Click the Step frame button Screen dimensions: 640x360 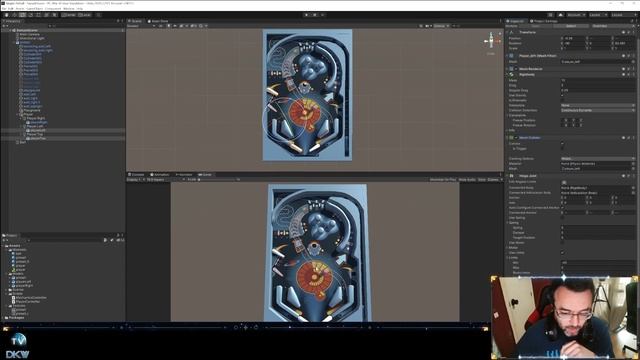click(322, 15)
